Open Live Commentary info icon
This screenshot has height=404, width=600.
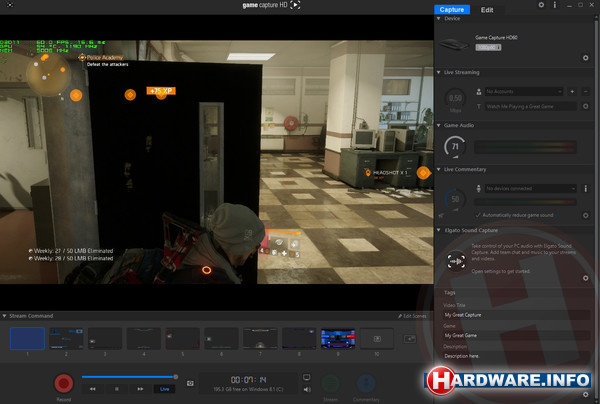click(585, 188)
